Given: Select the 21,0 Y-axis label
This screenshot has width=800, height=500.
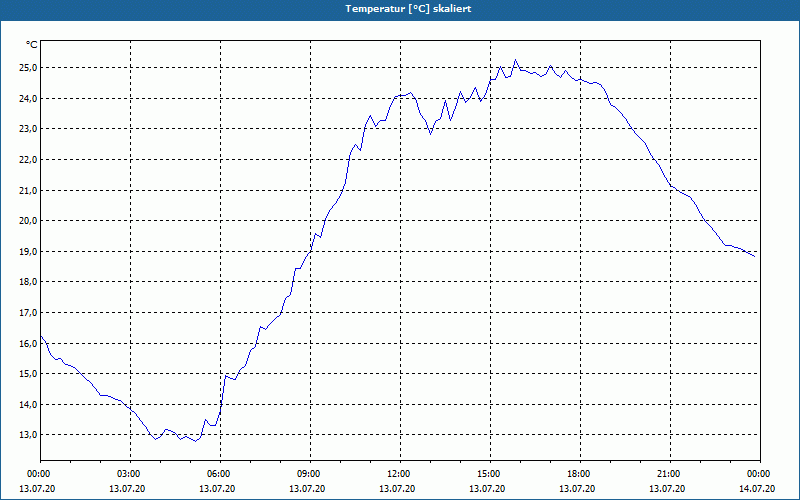Looking at the screenshot, I should point(28,190).
